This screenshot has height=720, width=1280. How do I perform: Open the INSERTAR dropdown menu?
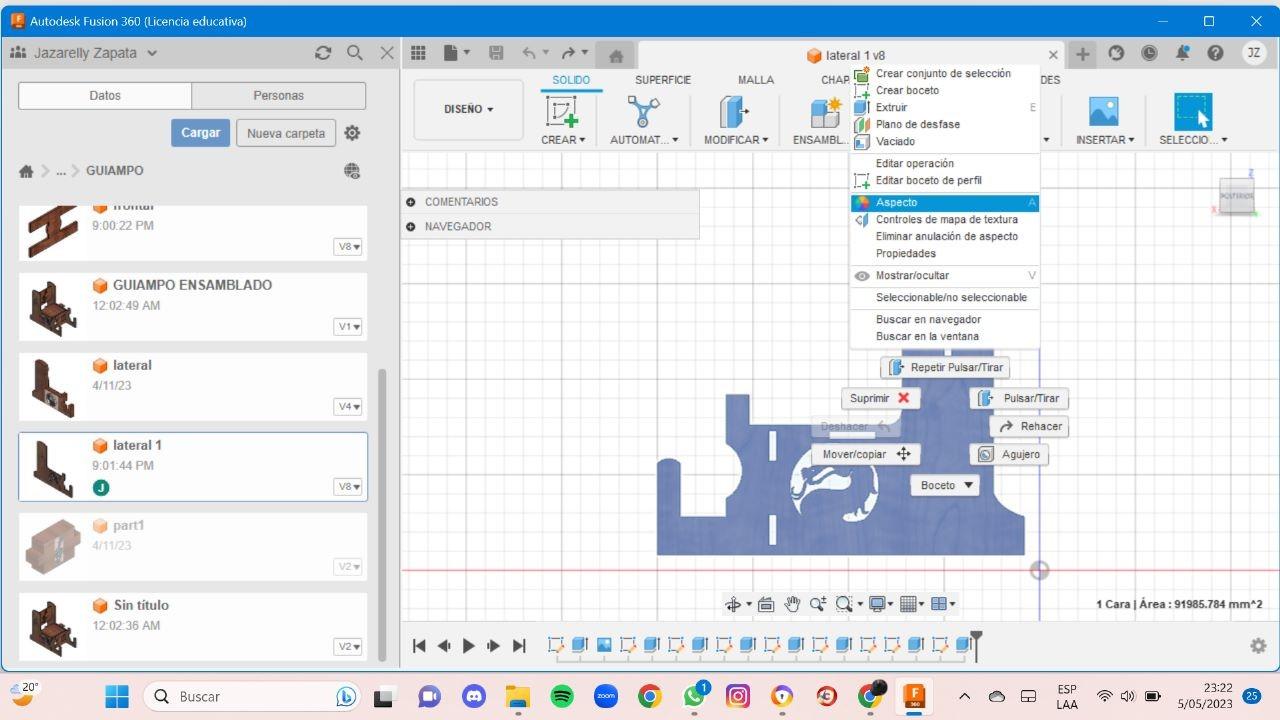pyautogui.click(x=1104, y=140)
